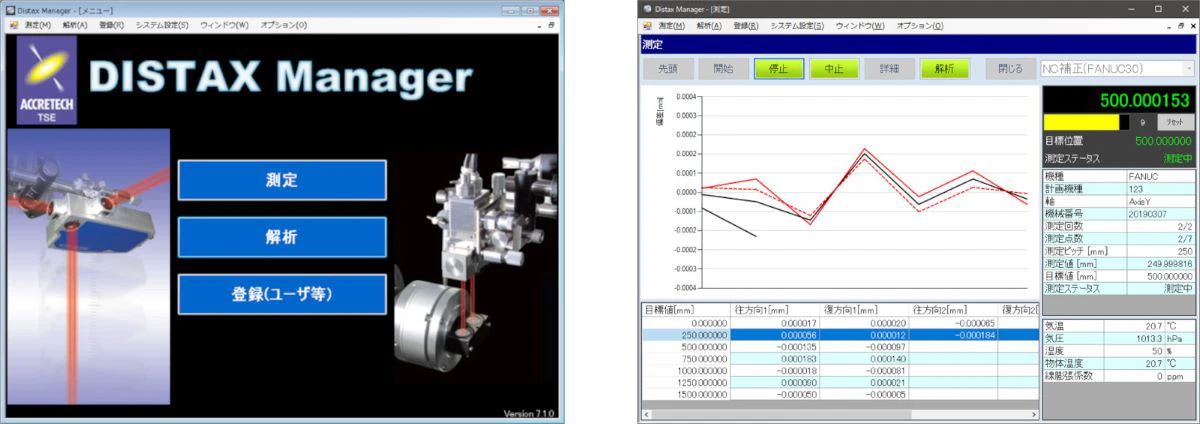This screenshot has width=1200, height=424.
Task: Select the row with target 500.000000
Action: (838, 347)
